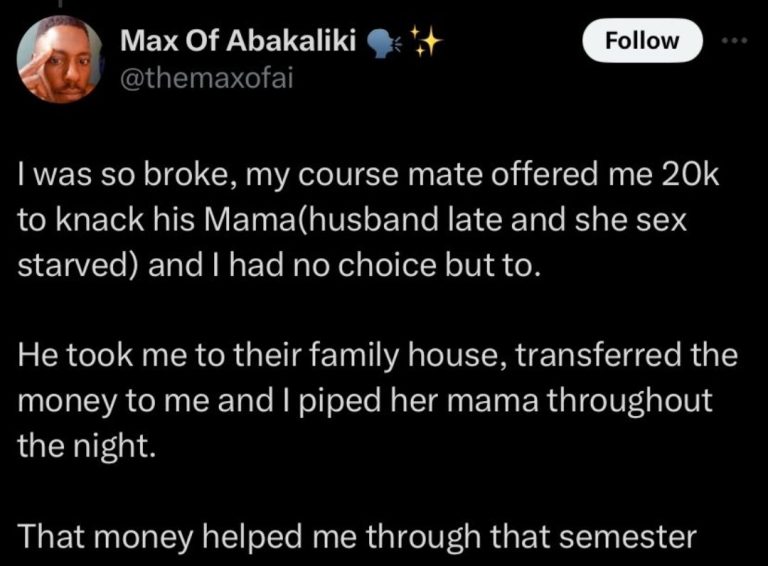Click the sparkles emoji after the display name
768x566 pixels.
click(x=424, y=41)
